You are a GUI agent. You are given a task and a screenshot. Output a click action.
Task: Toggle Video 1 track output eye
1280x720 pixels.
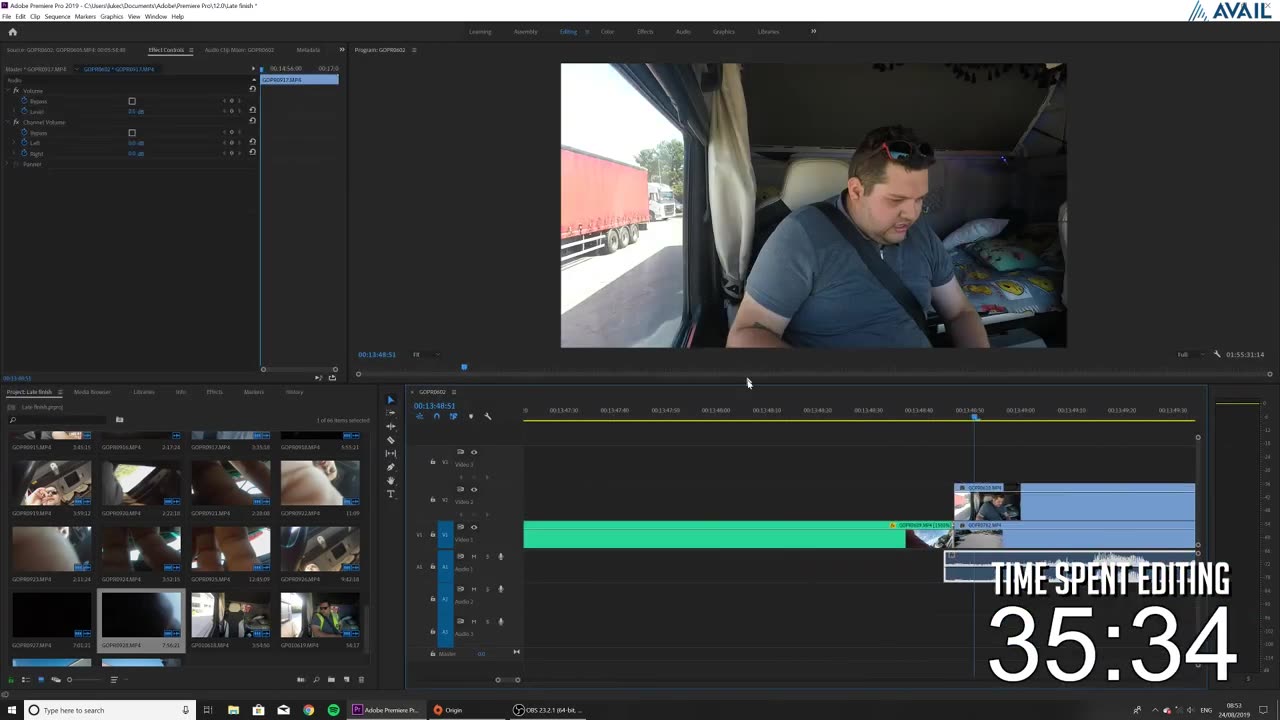click(x=474, y=527)
